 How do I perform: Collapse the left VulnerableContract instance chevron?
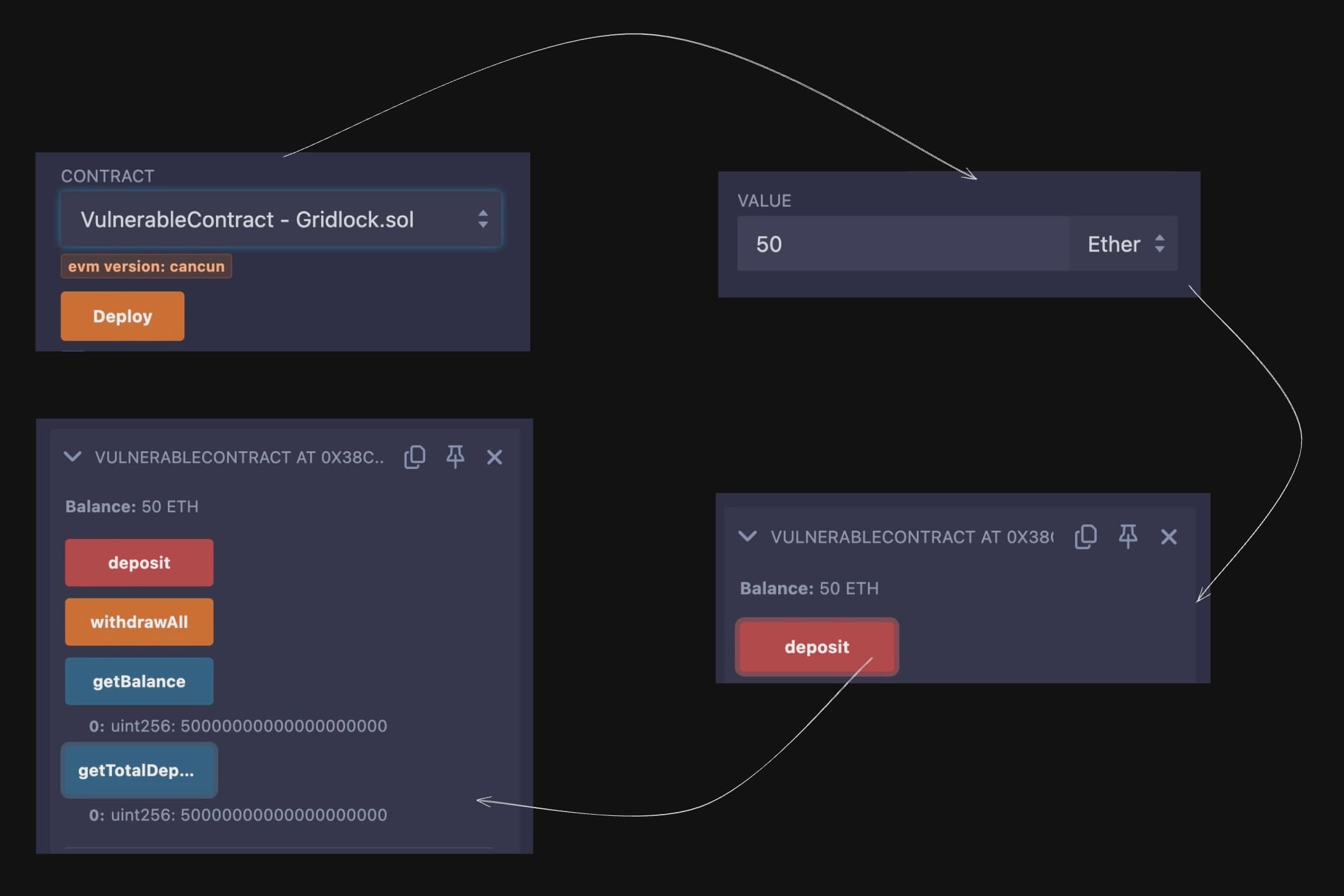[73, 456]
